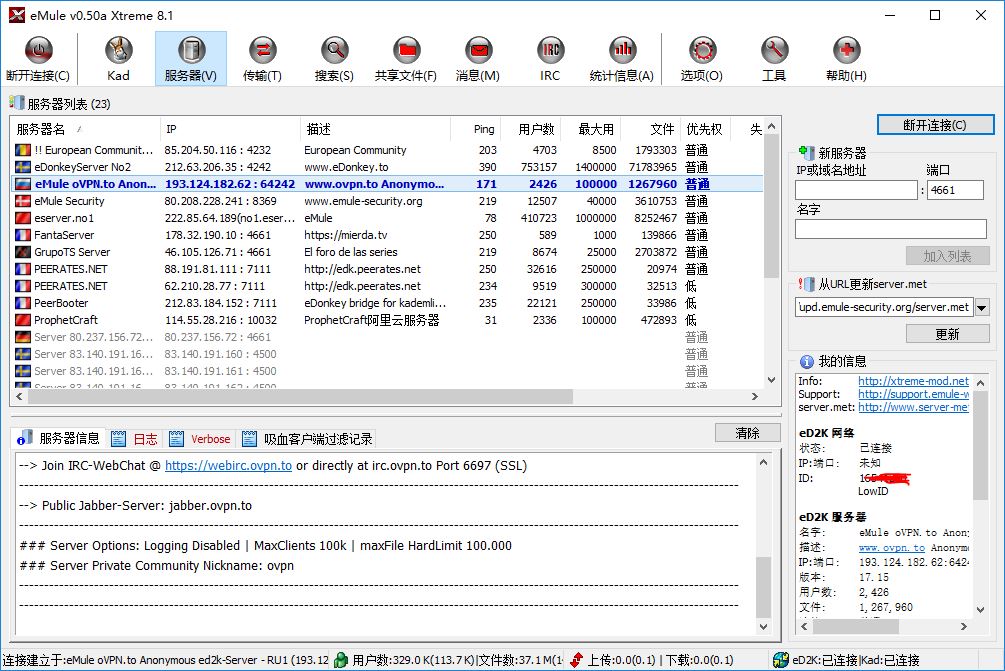Open the Options (选项) toolbar icon
Image resolution: width=1005 pixels, height=671 pixels.
[x=702, y=59]
